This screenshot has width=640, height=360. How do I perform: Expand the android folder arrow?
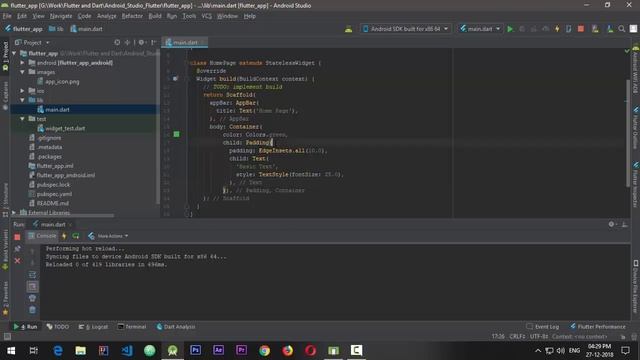[x=22, y=63]
